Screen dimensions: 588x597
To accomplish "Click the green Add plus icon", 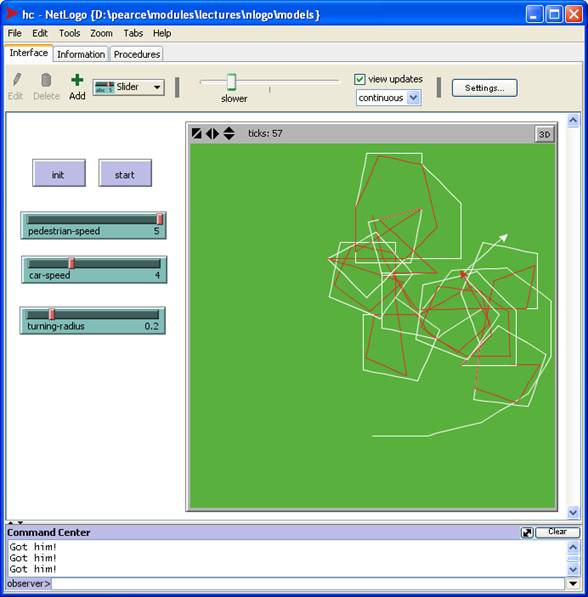I will coord(77,80).
